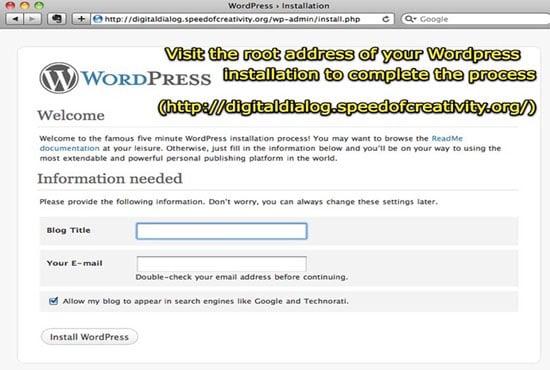
Task: Click the WordPress logo
Action: click(x=125, y=78)
